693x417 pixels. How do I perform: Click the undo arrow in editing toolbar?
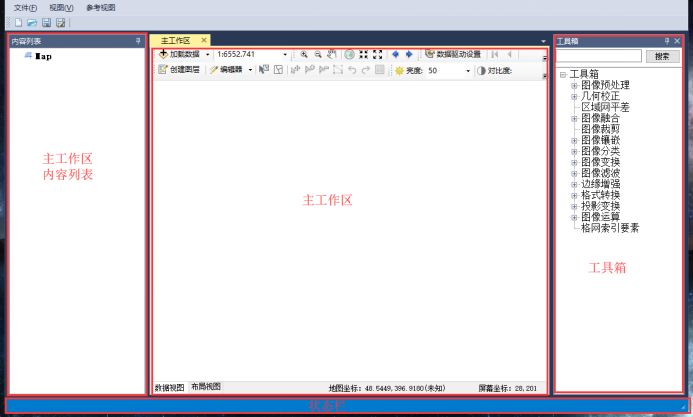pos(352,71)
